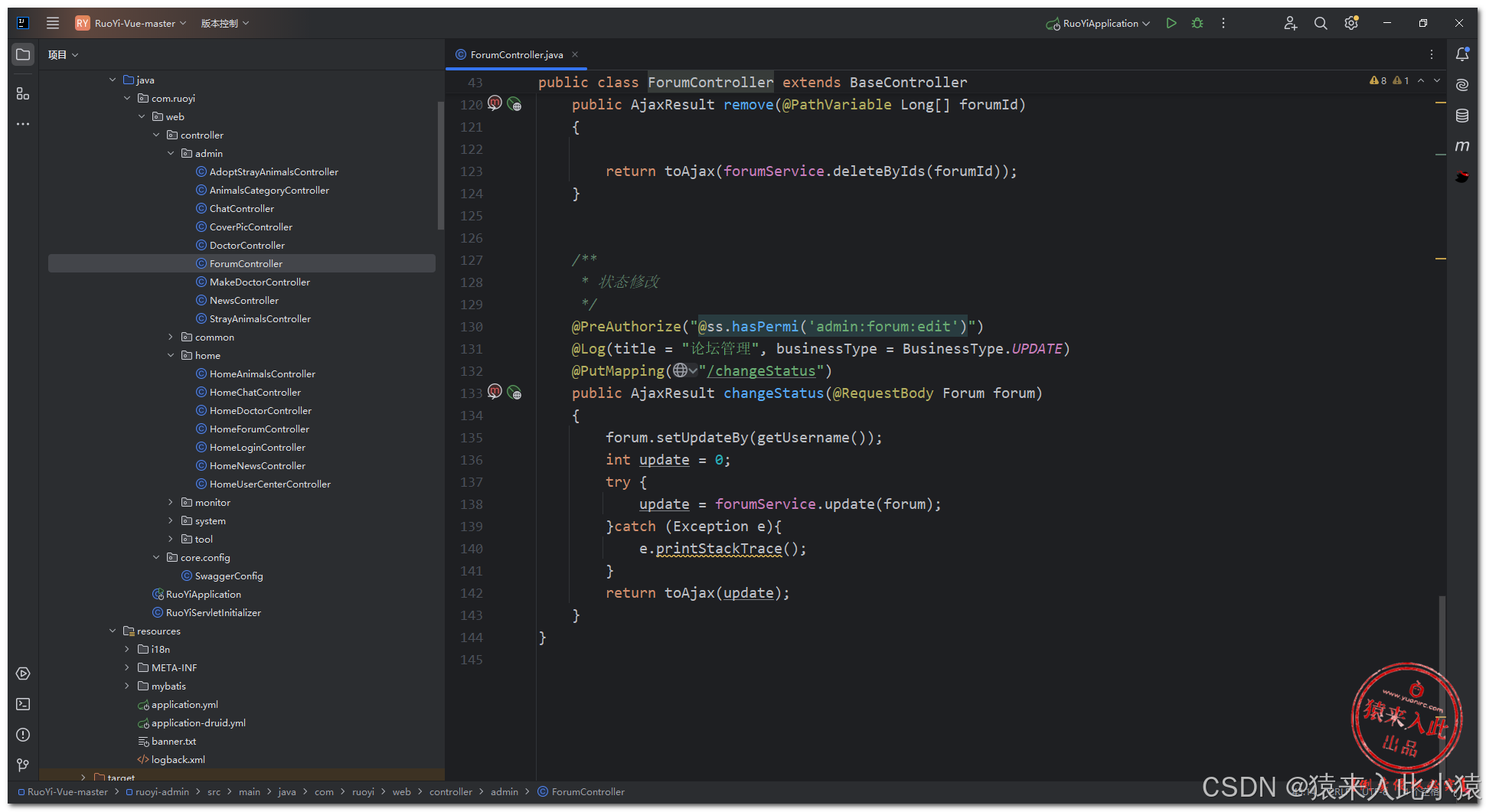Click the ForumController breadcrumb
This screenshot has height=812, width=1486.
point(581,792)
